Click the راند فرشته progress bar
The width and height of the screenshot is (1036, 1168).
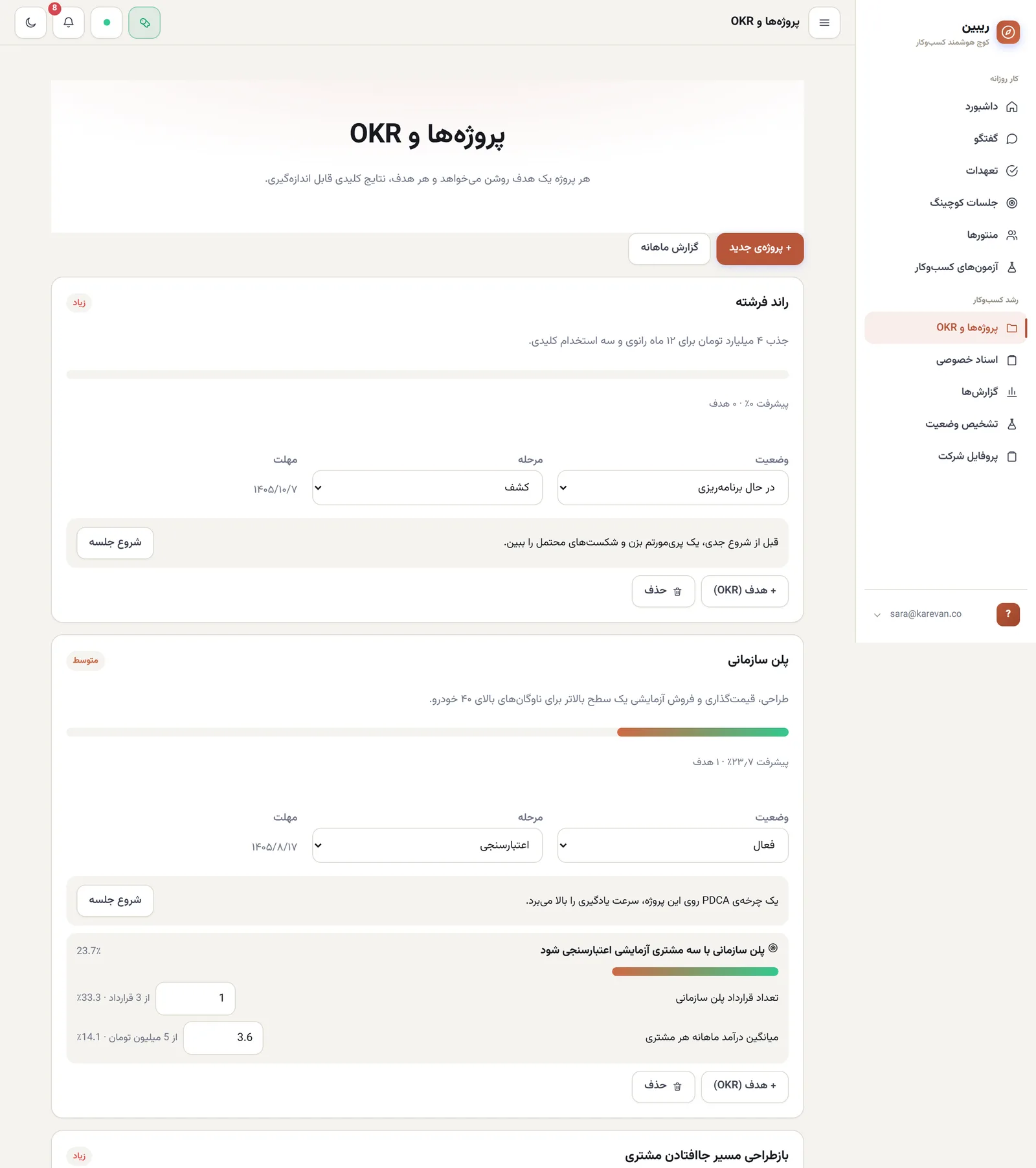click(x=427, y=374)
